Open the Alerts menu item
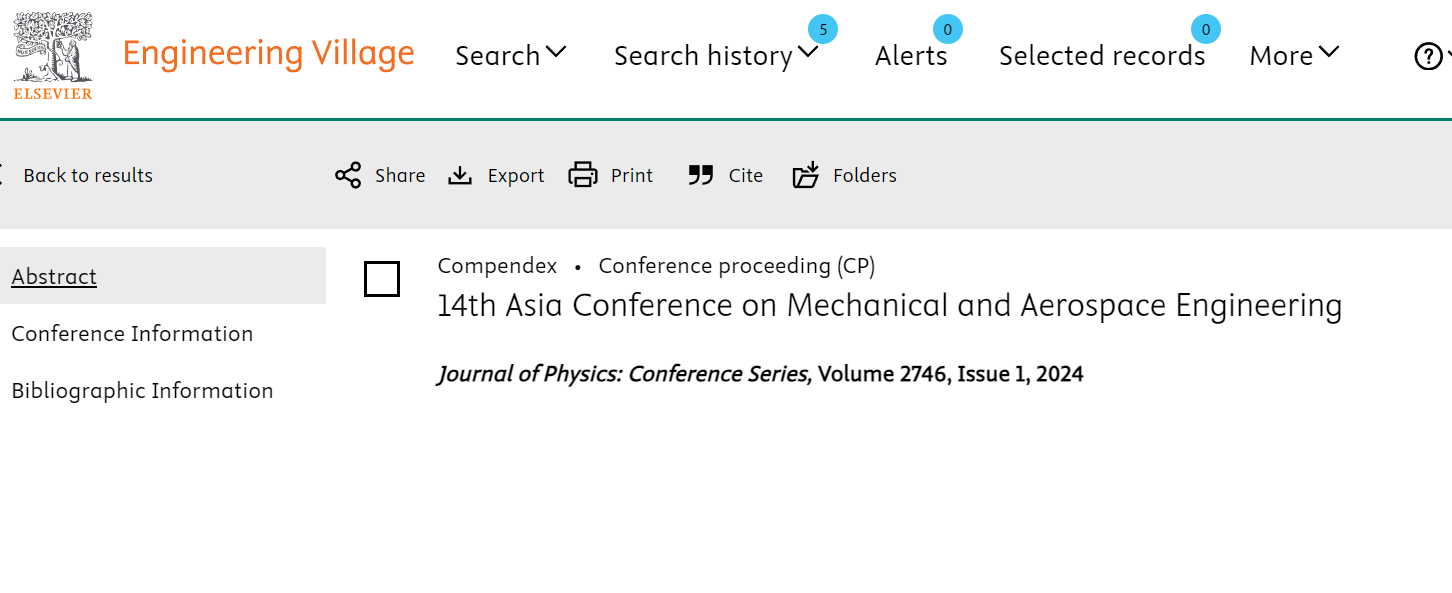The image size is (1452, 593). (911, 56)
